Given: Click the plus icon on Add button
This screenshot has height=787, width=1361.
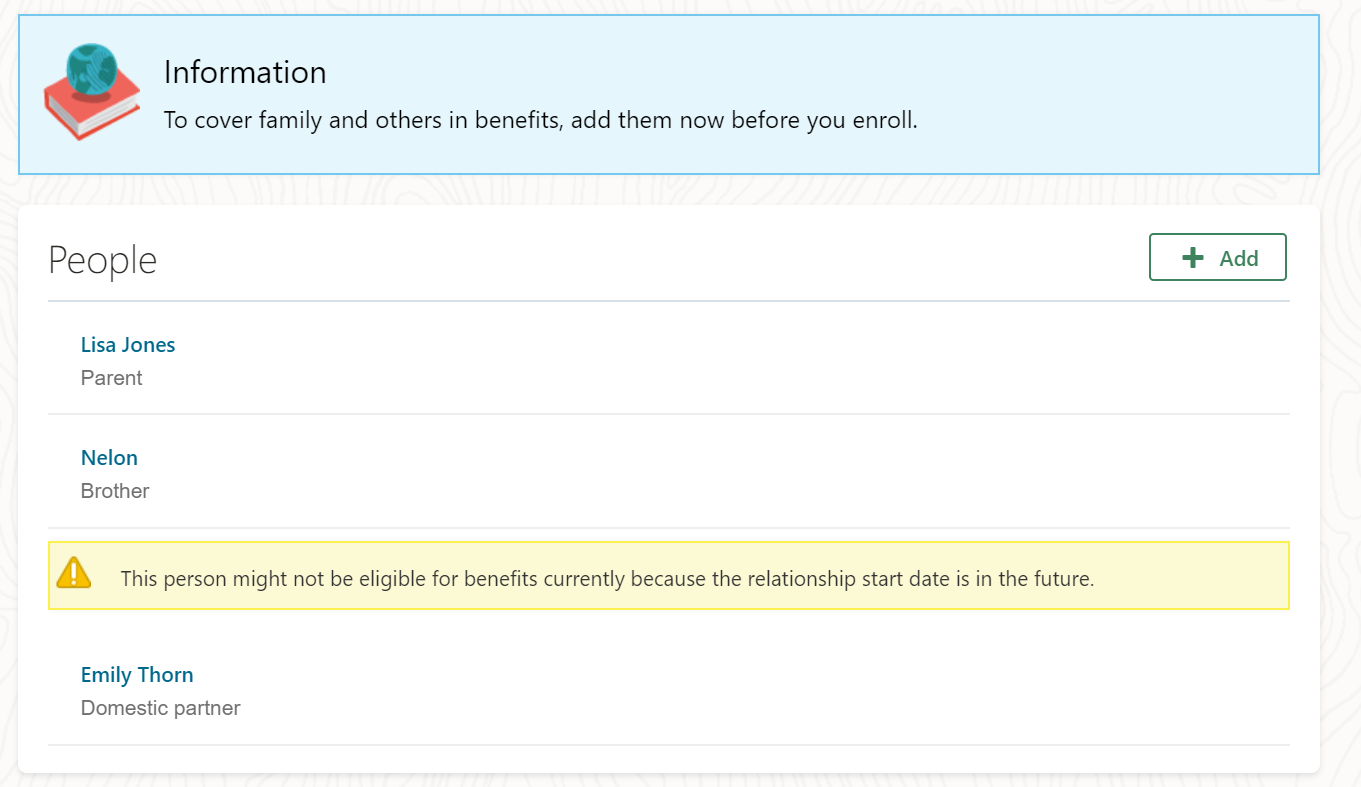Looking at the screenshot, I should click(1192, 258).
